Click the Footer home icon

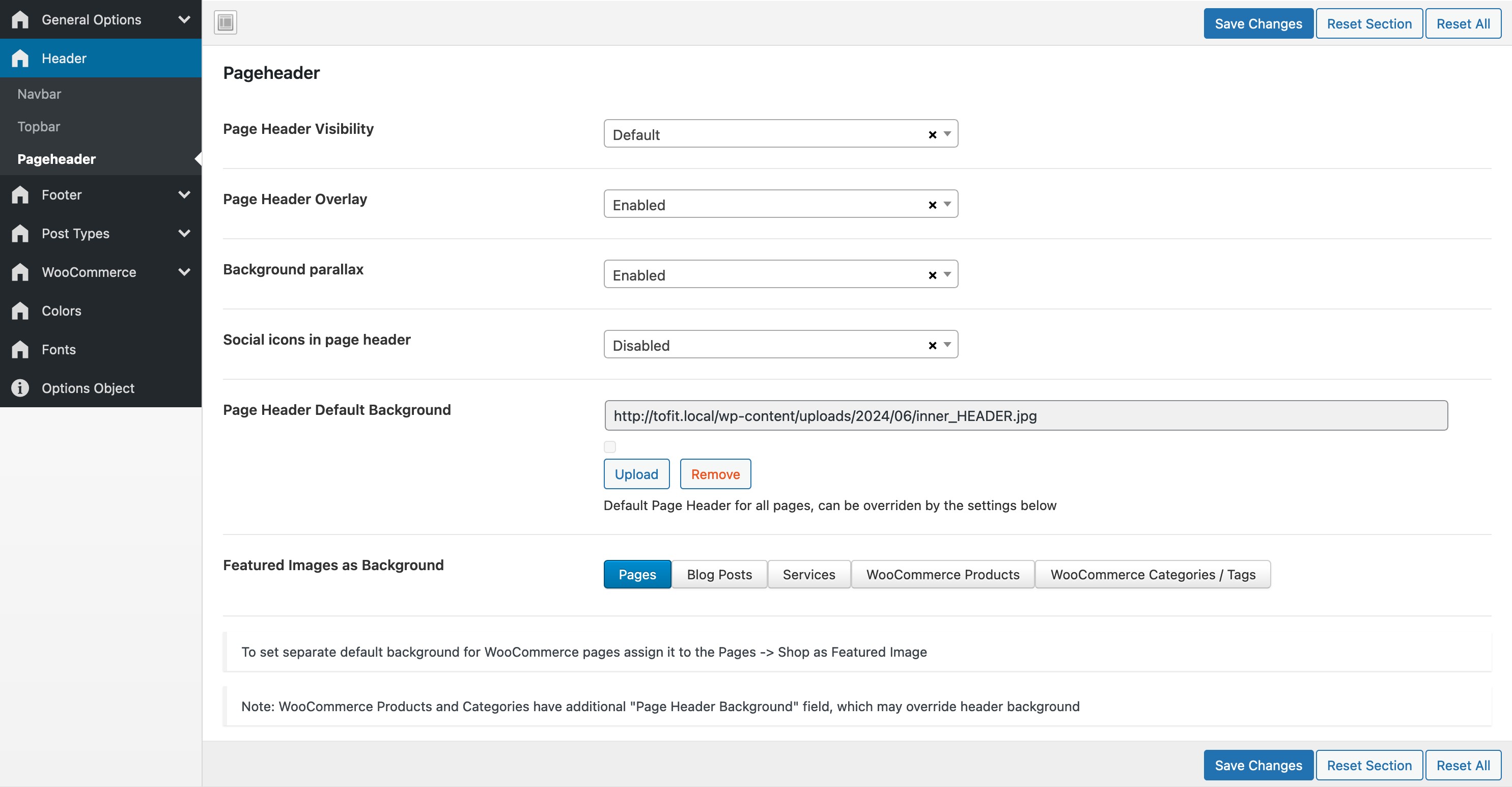pos(20,194)
